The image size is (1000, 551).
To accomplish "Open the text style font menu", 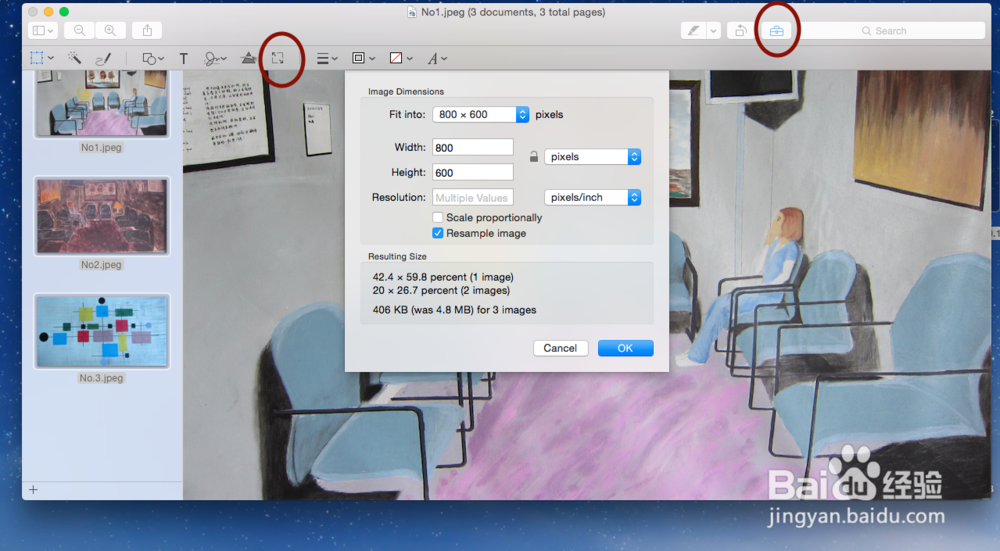I will (x=437, y=59).
